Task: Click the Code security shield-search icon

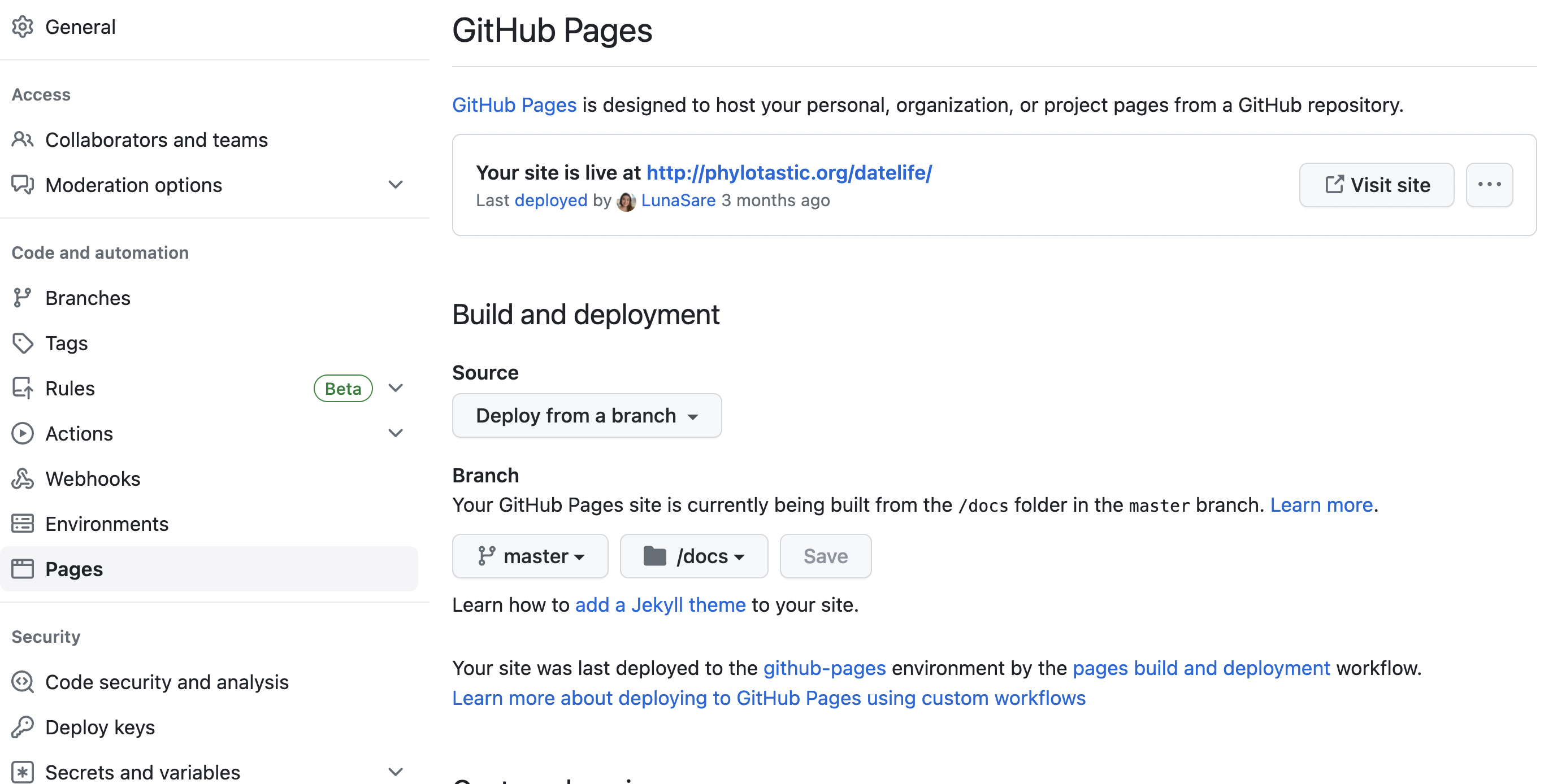Action: [x=22, y=682]
